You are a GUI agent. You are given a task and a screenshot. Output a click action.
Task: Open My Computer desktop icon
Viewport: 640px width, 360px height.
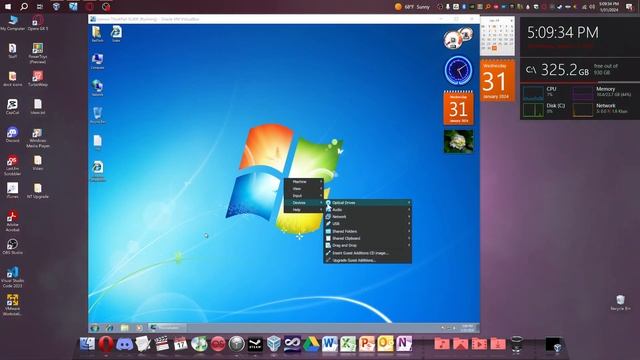13,23
